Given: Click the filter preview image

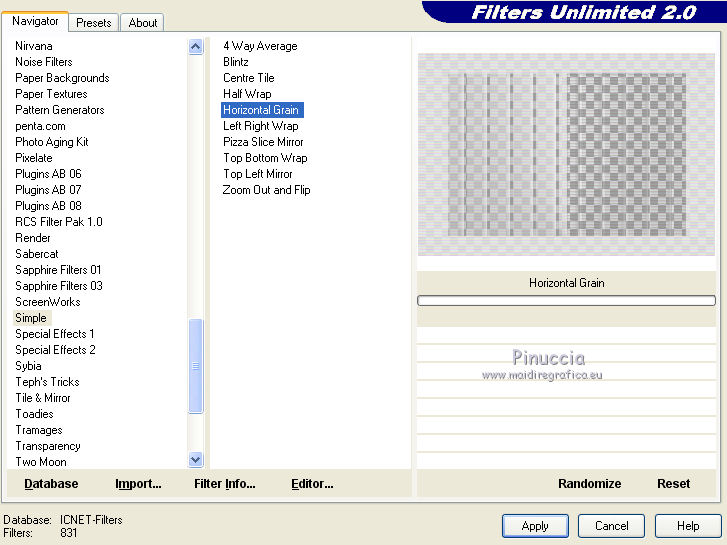Looking at the screenshot, I should [566, 154].
